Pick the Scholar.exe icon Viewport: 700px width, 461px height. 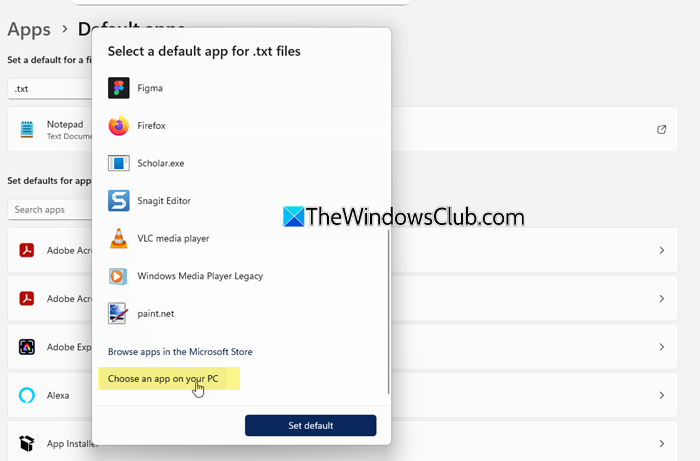(x=118, y=163)
